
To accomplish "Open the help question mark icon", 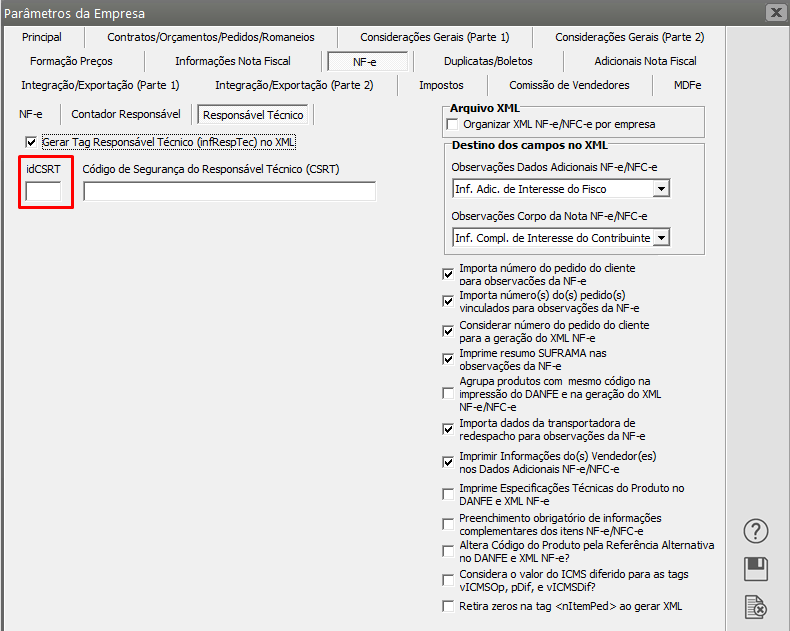I will click(x=756, y=531).
